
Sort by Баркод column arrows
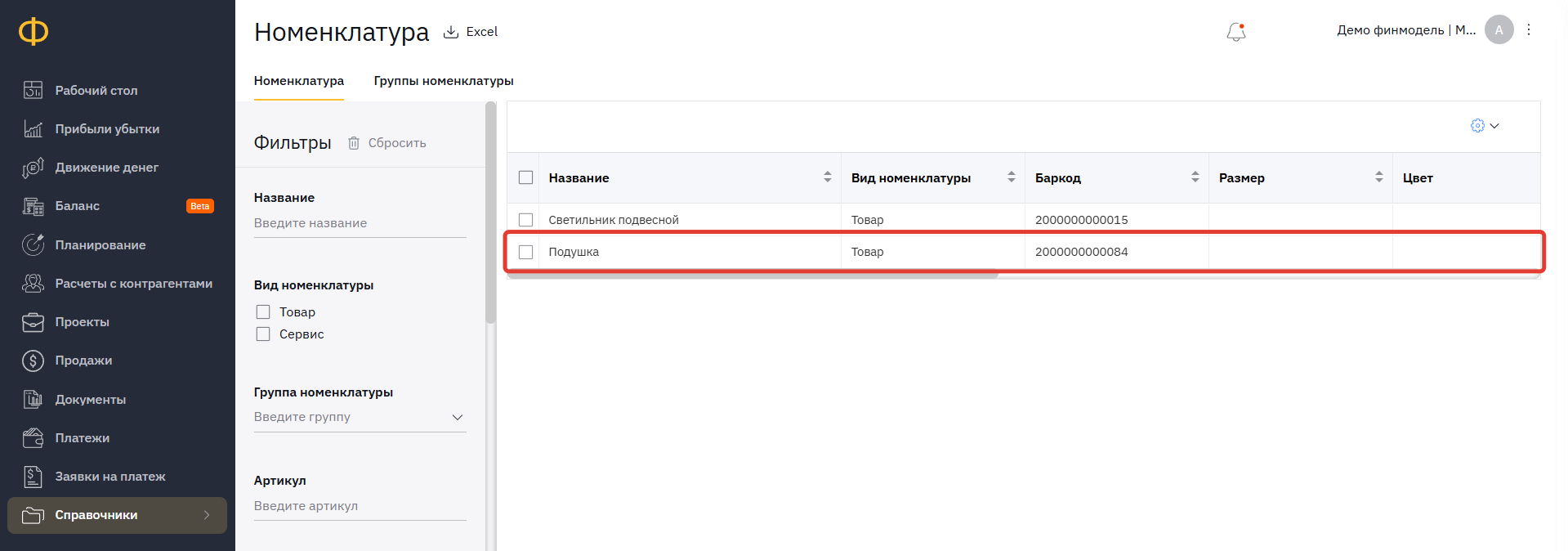pyautogui.click(x=1195, y=177)
